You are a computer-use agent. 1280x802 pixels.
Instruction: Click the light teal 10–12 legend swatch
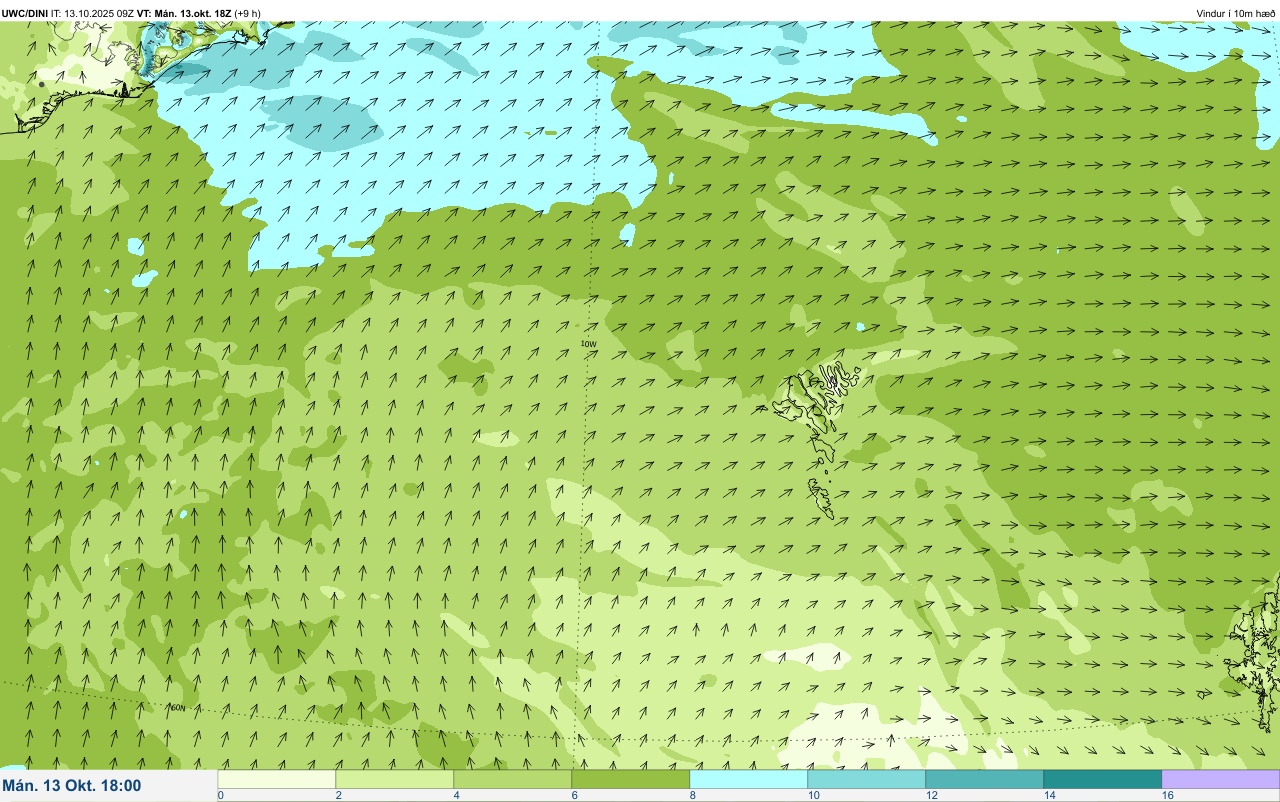tap(866, 779)
